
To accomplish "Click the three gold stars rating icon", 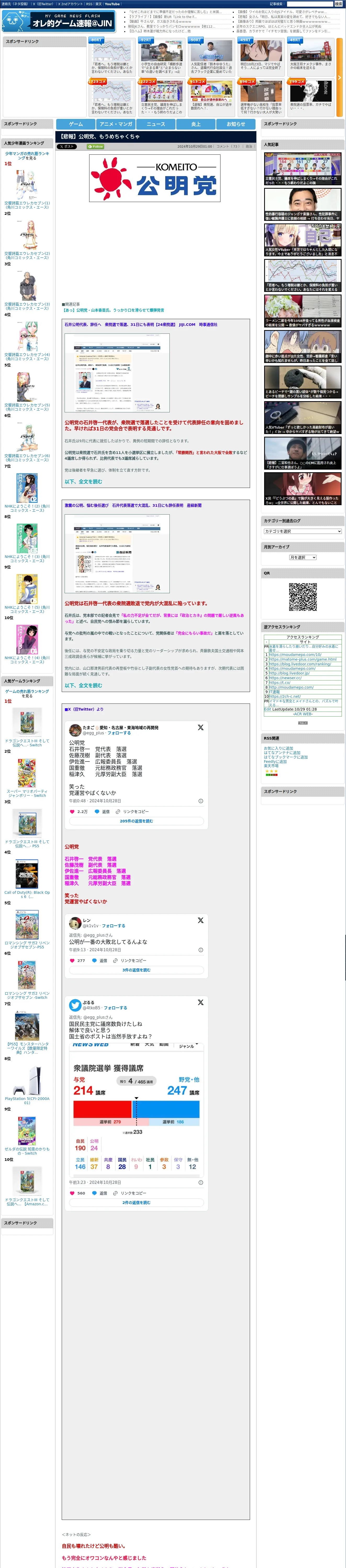I will coord(271,771).
